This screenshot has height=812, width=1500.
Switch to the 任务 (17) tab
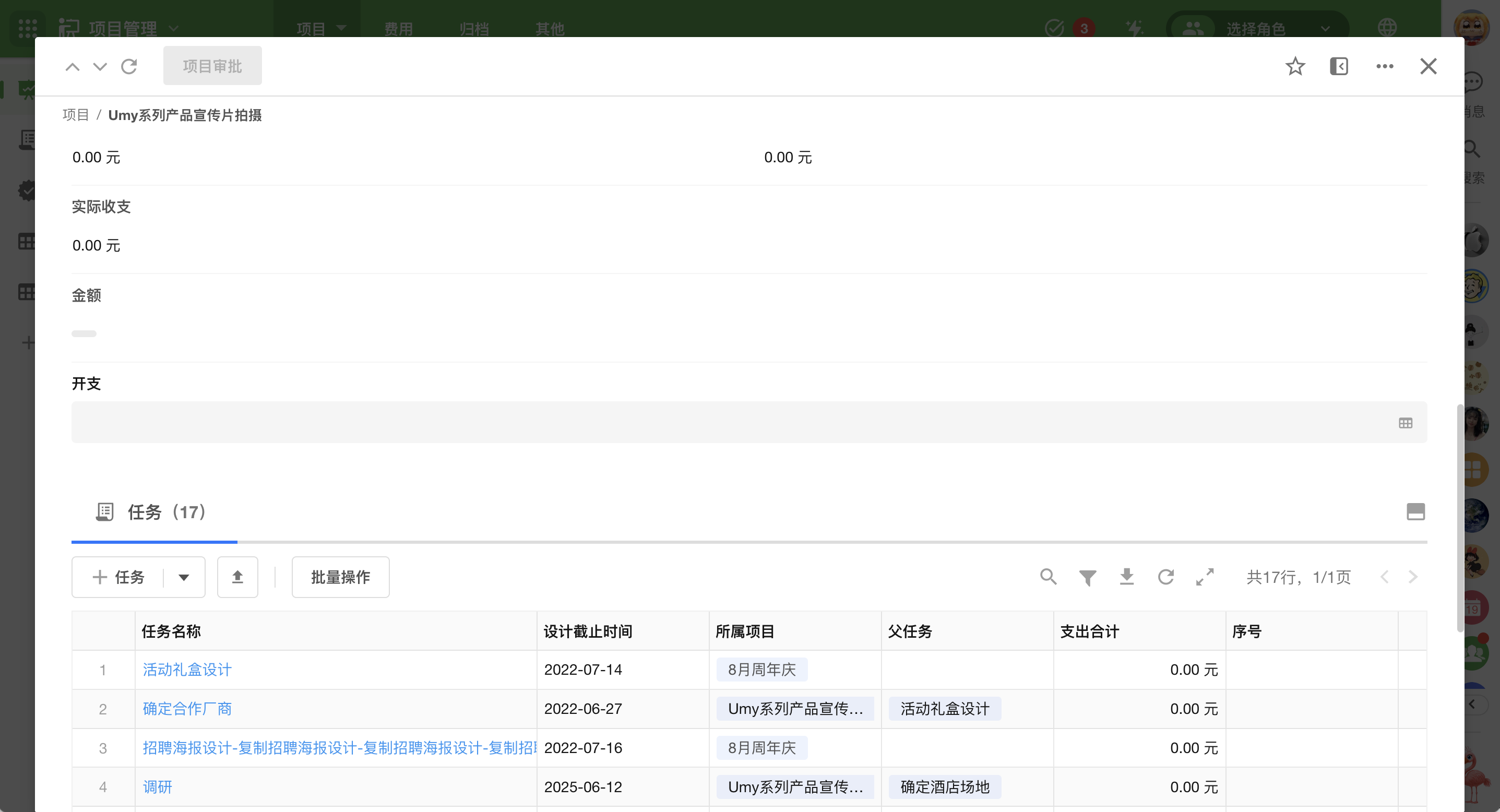click(x=154, y=512)
